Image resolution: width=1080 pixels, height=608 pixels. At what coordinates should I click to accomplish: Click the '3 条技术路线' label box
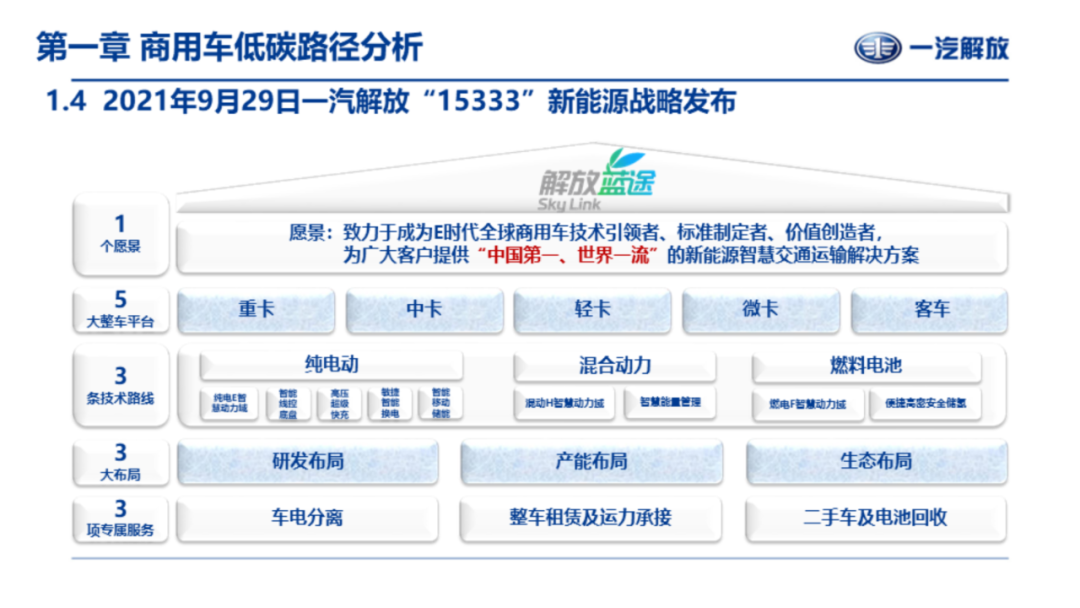(121, 386)
